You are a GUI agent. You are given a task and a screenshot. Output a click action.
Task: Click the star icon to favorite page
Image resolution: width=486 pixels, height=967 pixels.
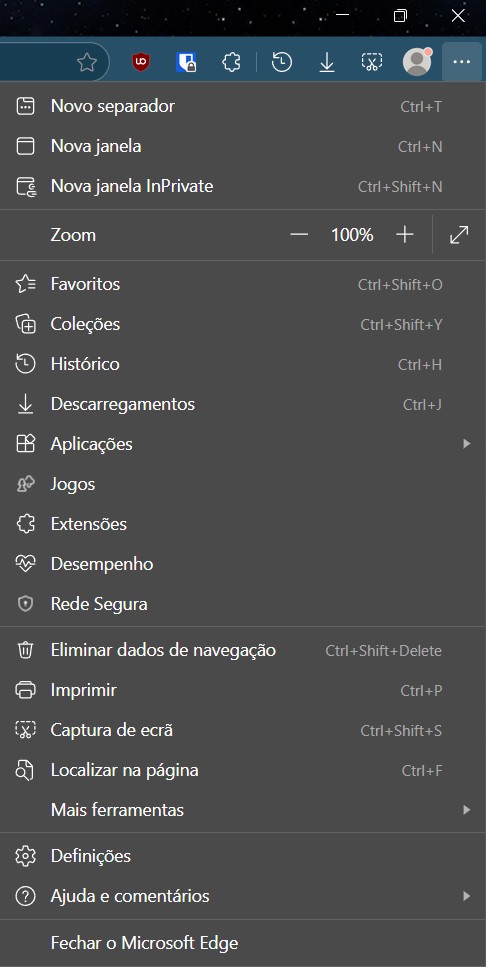tap(87, 62)
